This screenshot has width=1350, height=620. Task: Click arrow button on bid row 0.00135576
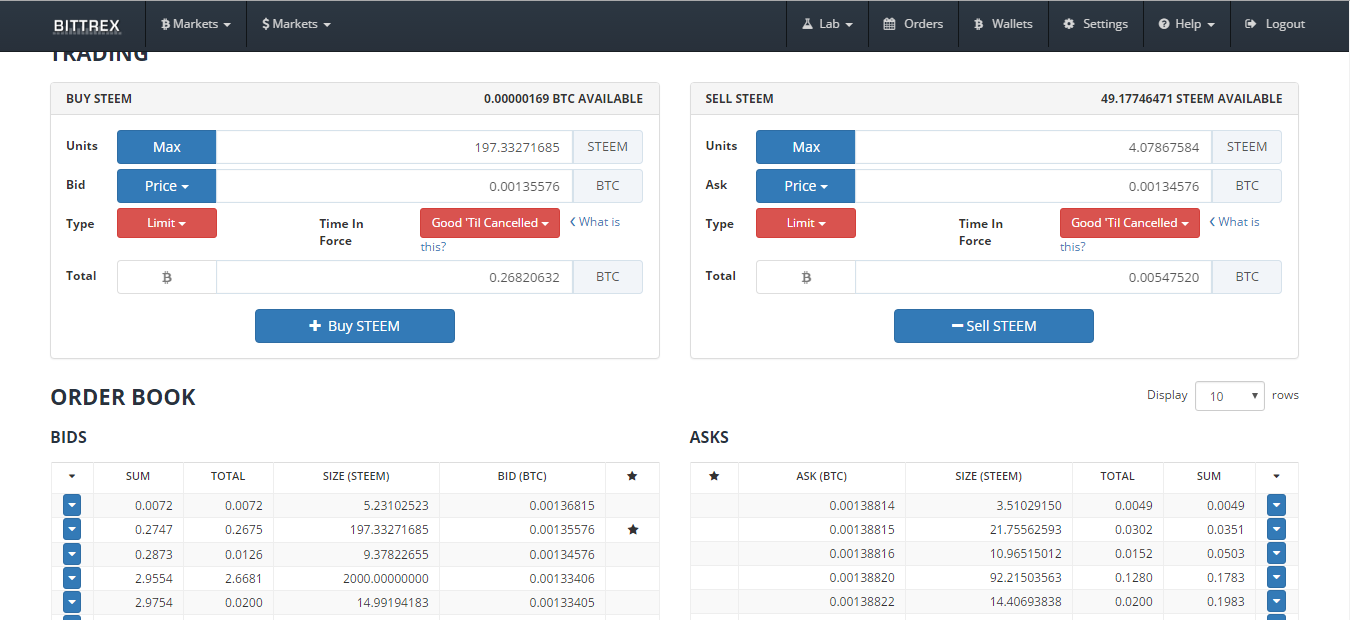tap(72, 529)
